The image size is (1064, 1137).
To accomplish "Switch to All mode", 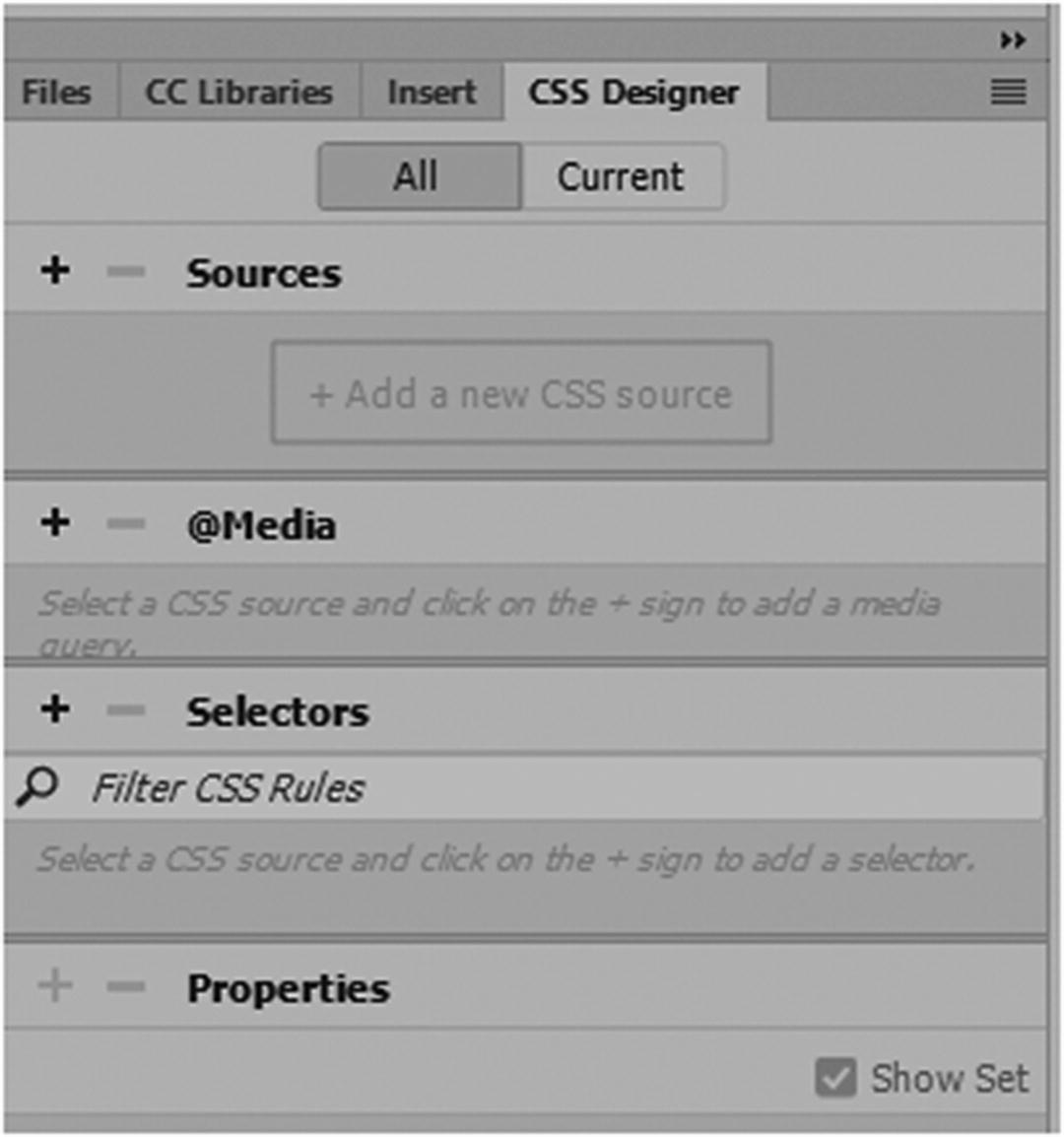I will click(x=418, y=177).
